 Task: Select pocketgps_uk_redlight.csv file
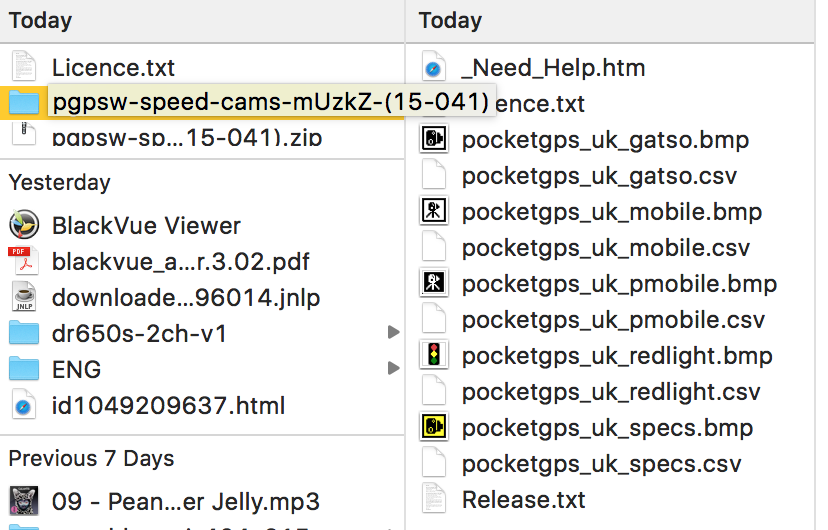[x=610, y=392]
